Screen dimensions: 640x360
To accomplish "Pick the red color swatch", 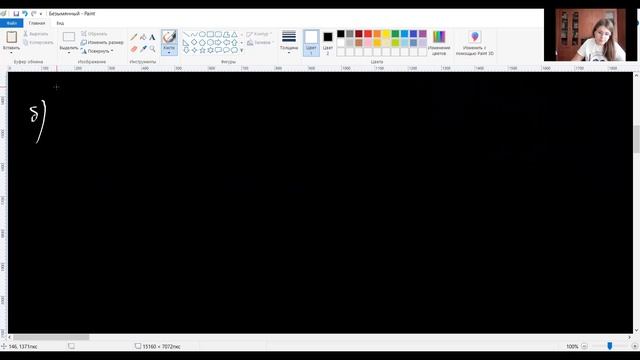I will tap(368, 34).
